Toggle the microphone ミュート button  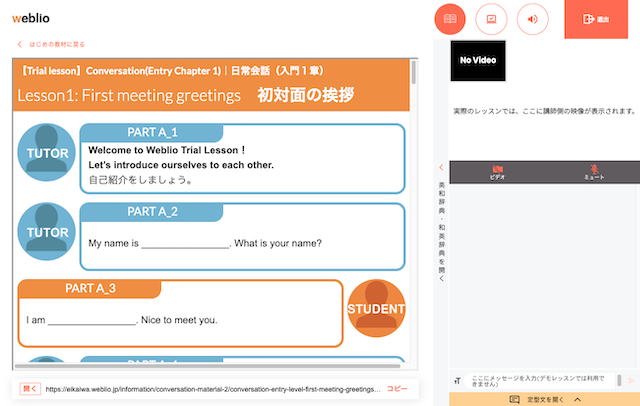click(x=594, y=172)
